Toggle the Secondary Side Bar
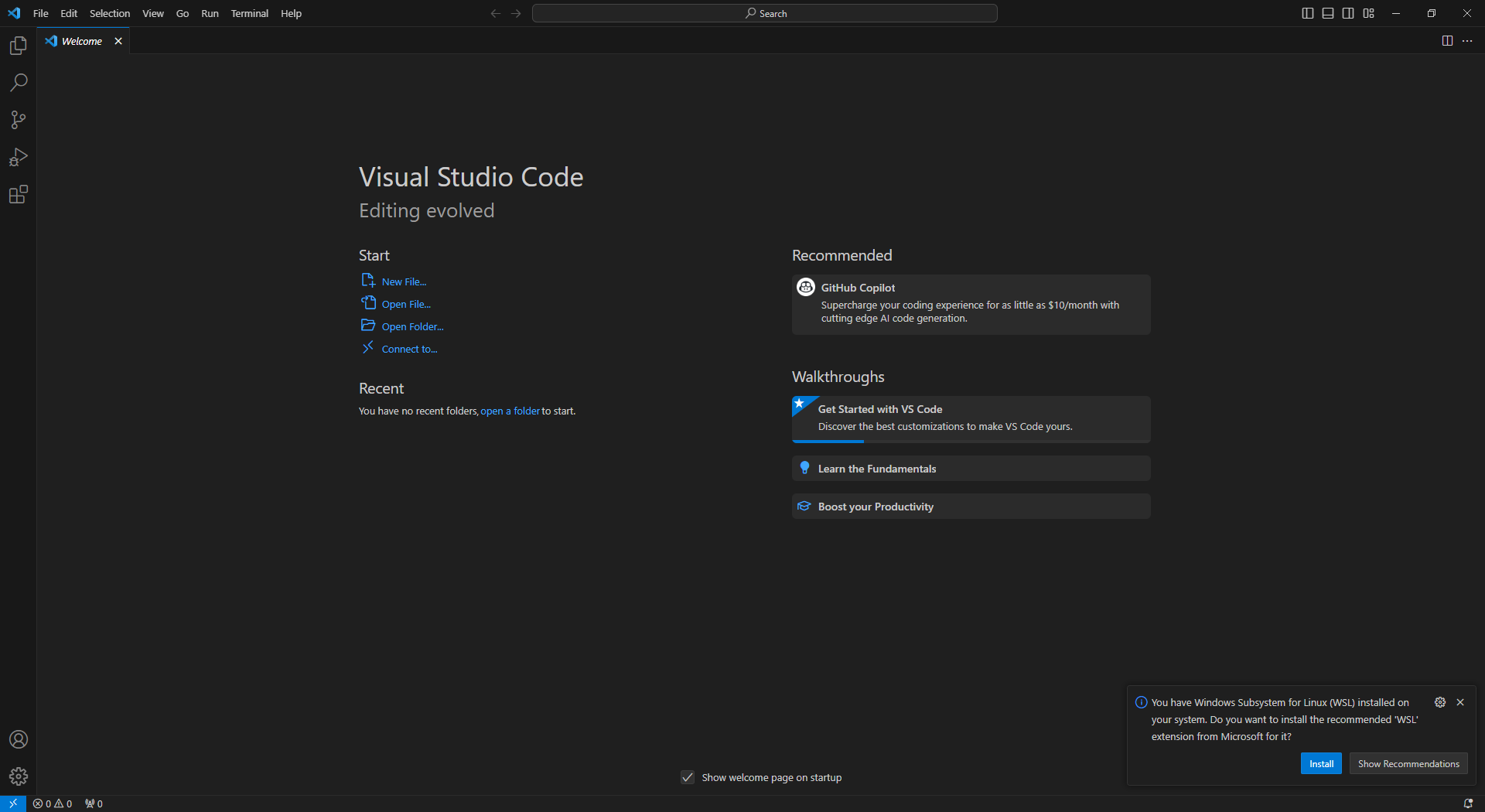Image resolution: width=1485 pixels, height=812 pixels. (1347, 13)
